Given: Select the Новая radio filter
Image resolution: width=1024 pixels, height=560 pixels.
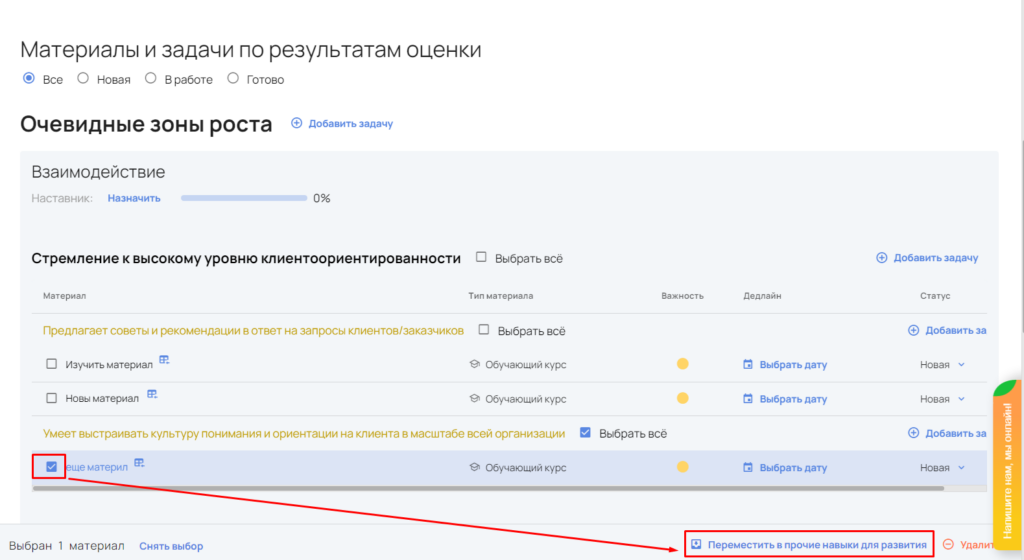Looking at the screenshot, I should tap(83, 78).
